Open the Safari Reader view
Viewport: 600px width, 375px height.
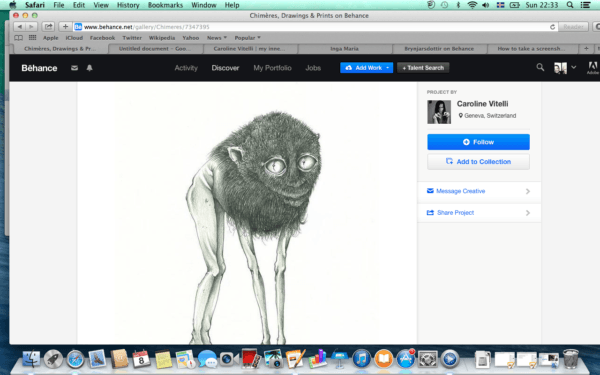point(573,27)
